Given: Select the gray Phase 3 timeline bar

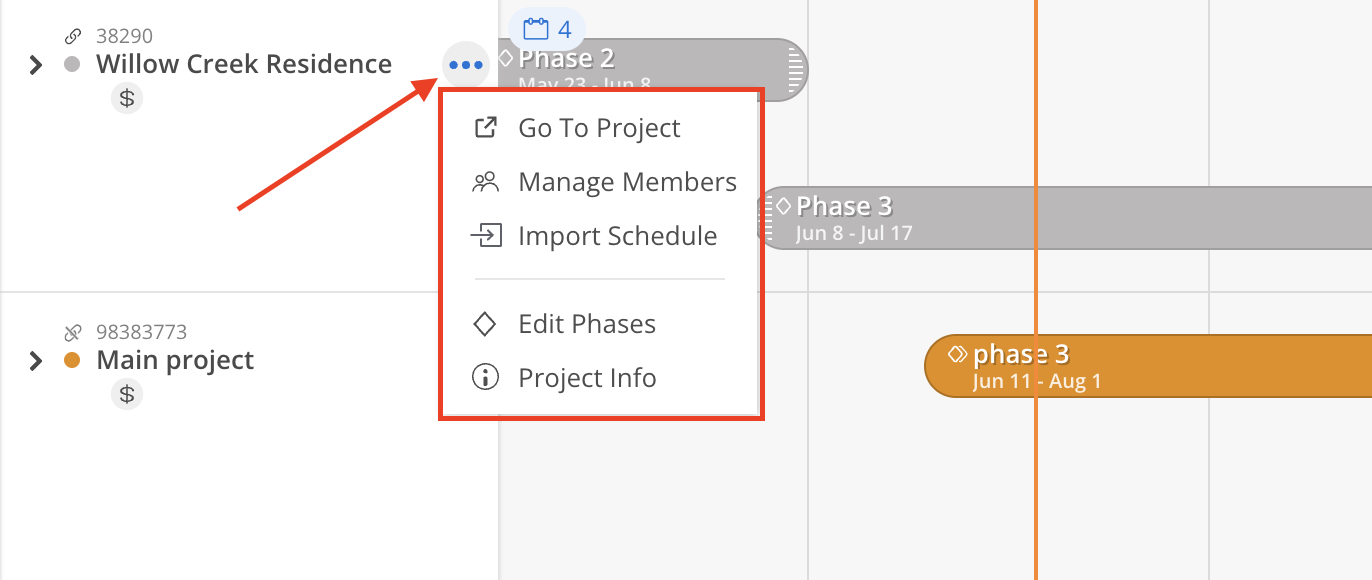Looking at the screenshot, I should pyautogui.click(x=1065, y=219).
